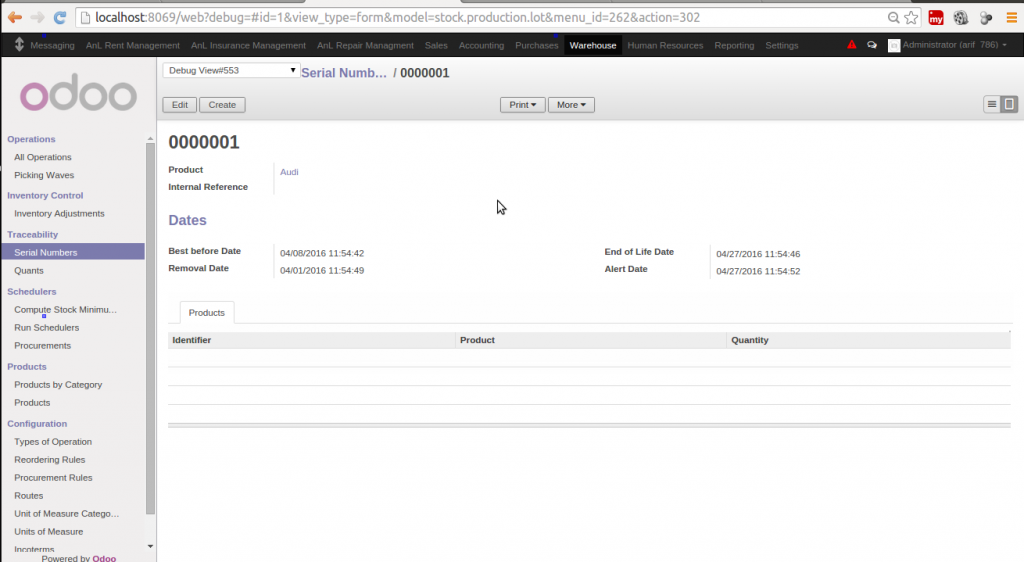This screenshot has width=1024, height=562.
Task: Open the Debug View#553 dropdown
Action: pyautogui.click(x=231, y=70)
